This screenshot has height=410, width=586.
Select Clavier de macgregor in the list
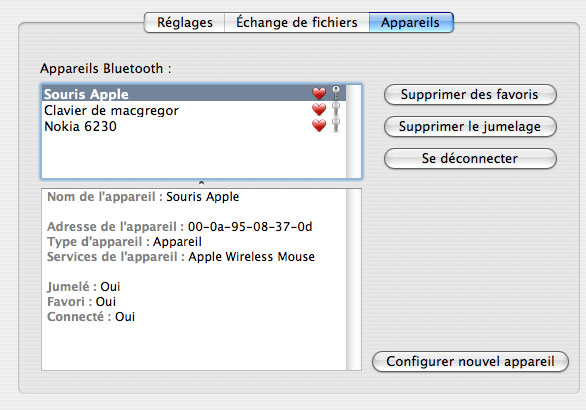tap(194, 110)
